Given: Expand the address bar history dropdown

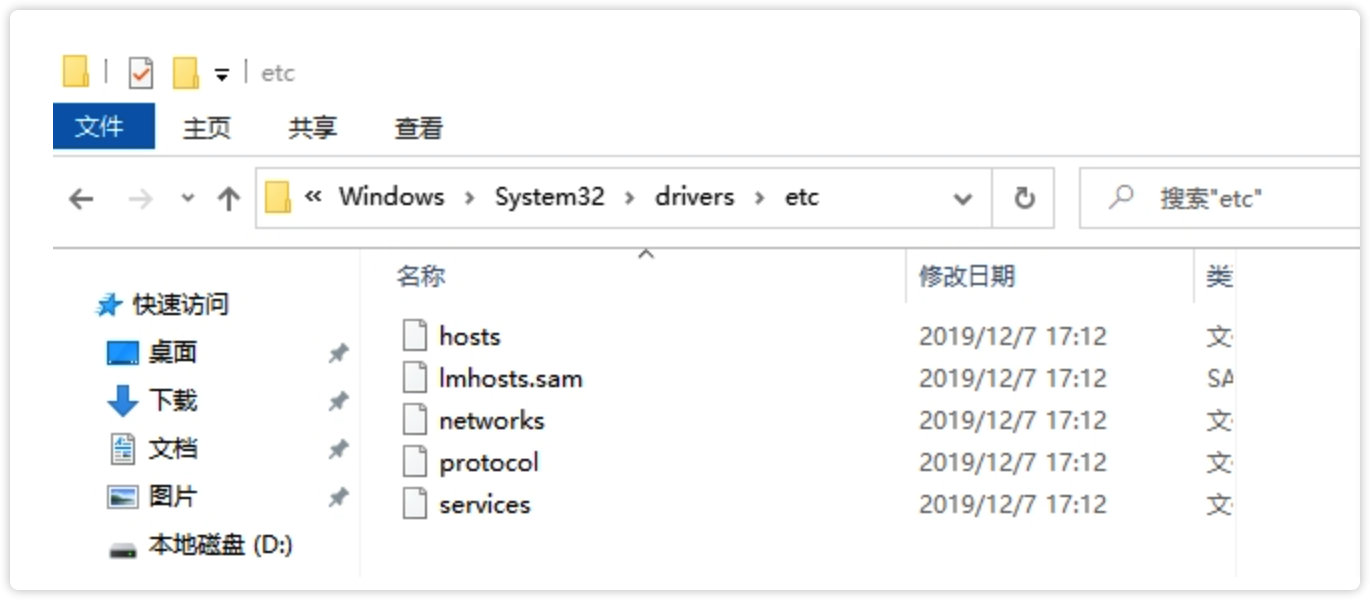Looking at the screenshot, I should (x=963, y=198).
